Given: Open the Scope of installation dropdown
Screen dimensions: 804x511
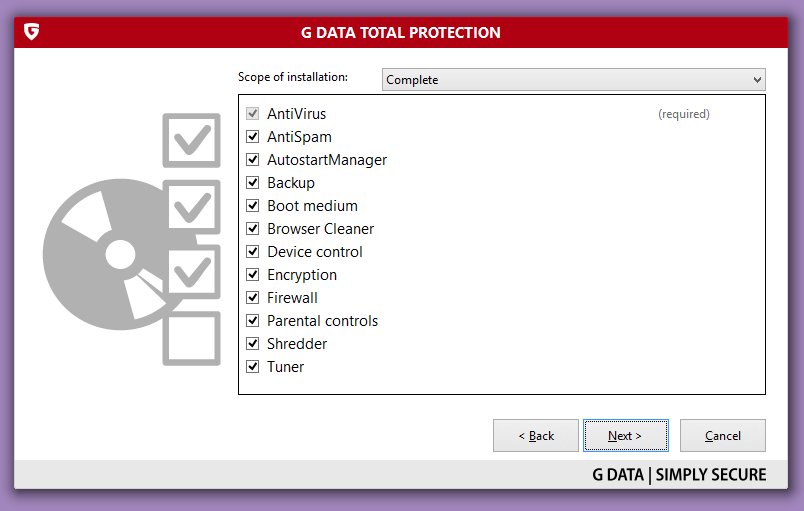Looking at the screenshot, I should [573, 80].
